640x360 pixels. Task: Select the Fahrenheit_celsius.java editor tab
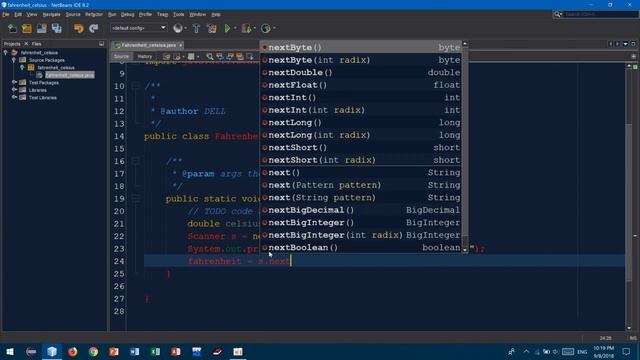click(148, 45)
